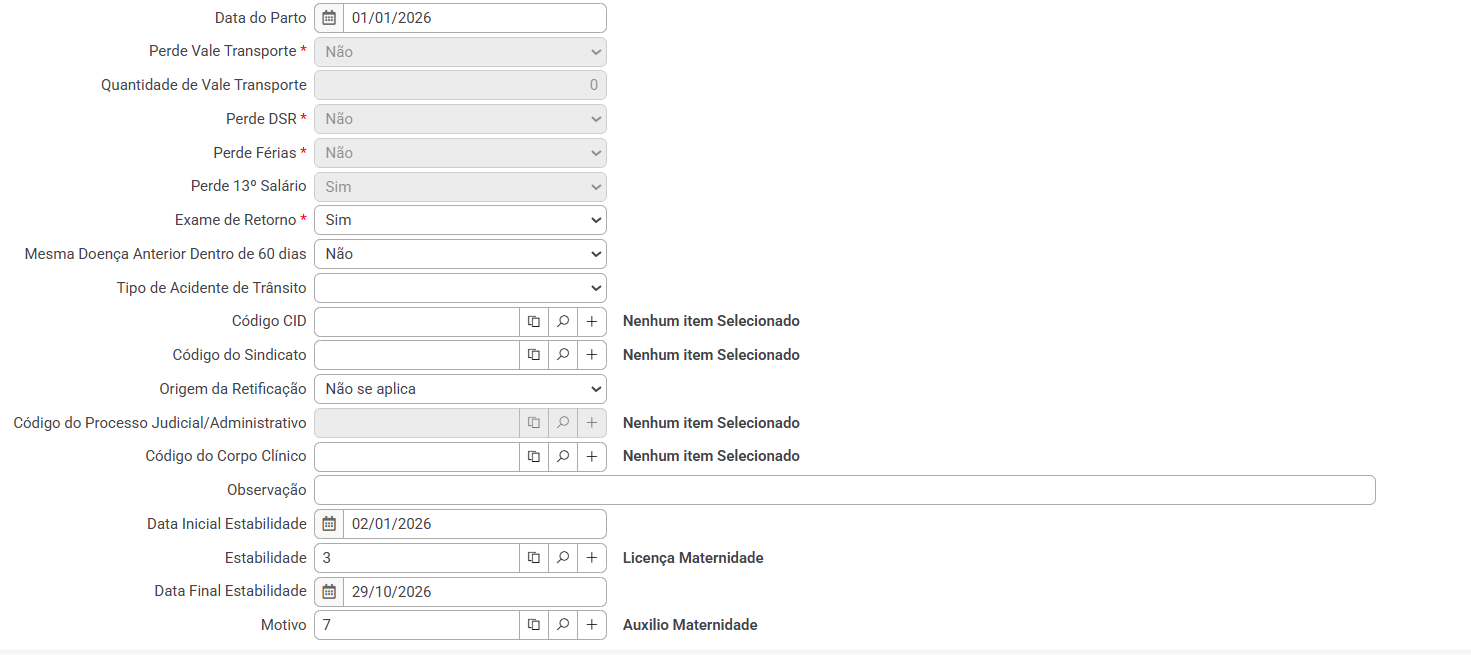The width and height of the screenshot is (1471, 655).
Task: Click plus icon for Código do Sindicato
Action: [592, 355]
